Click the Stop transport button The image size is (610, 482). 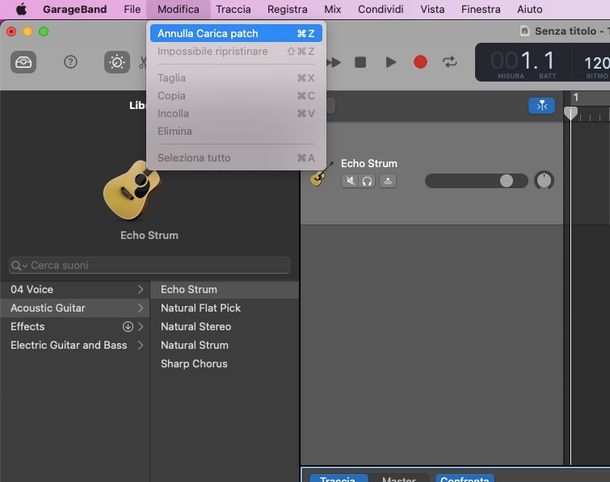point(361,62)
